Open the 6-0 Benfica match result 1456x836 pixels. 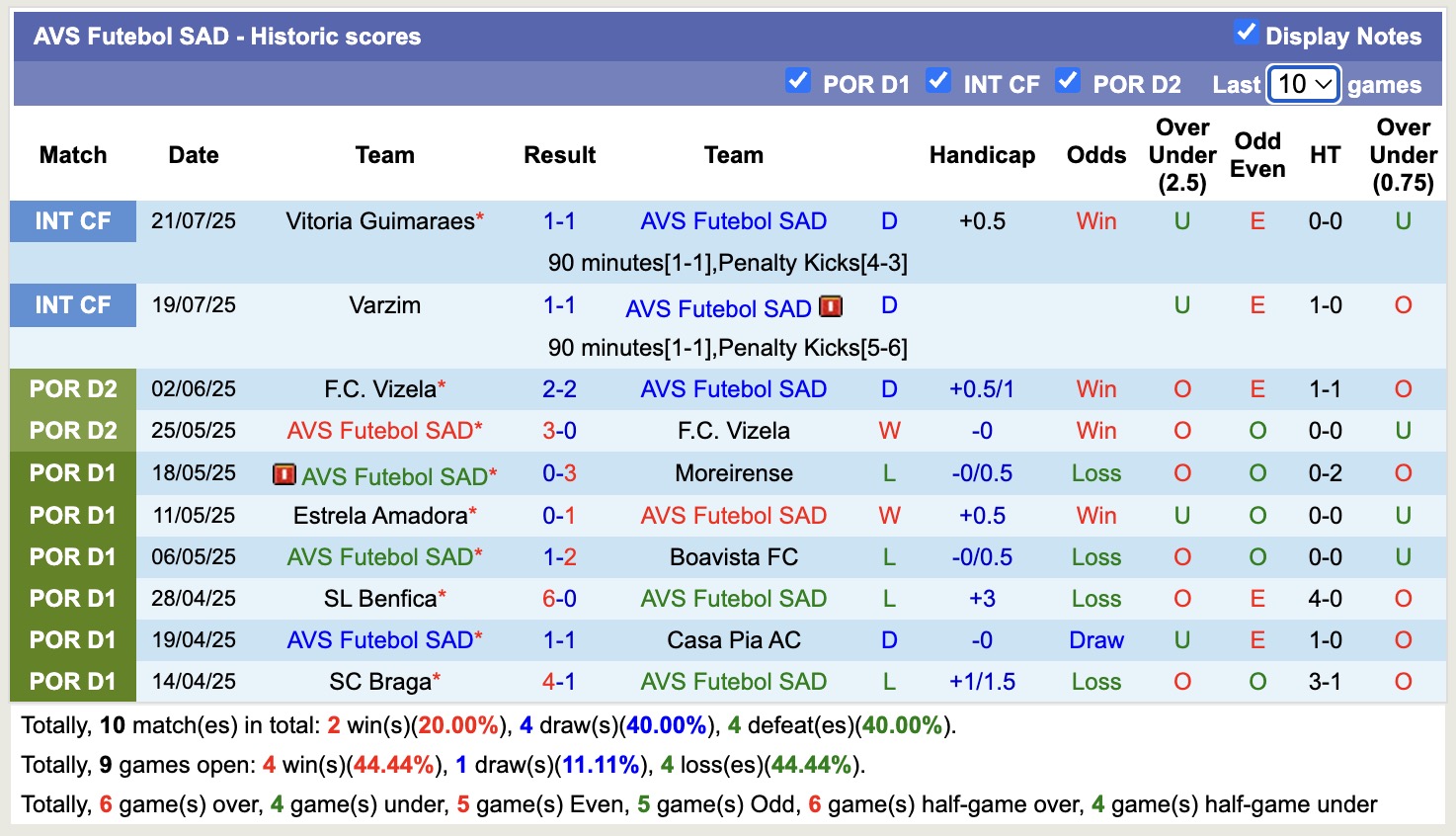coord(559,599)
